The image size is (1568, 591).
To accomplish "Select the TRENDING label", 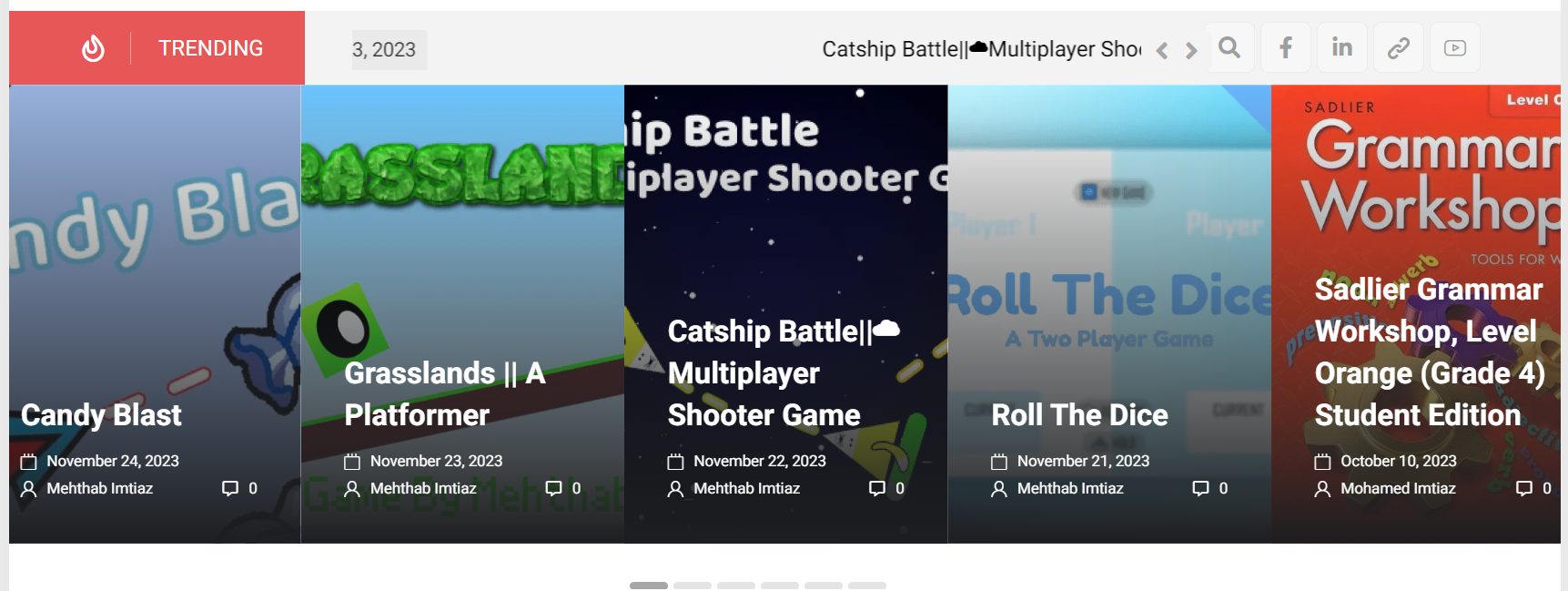I will tap(210, 48).
